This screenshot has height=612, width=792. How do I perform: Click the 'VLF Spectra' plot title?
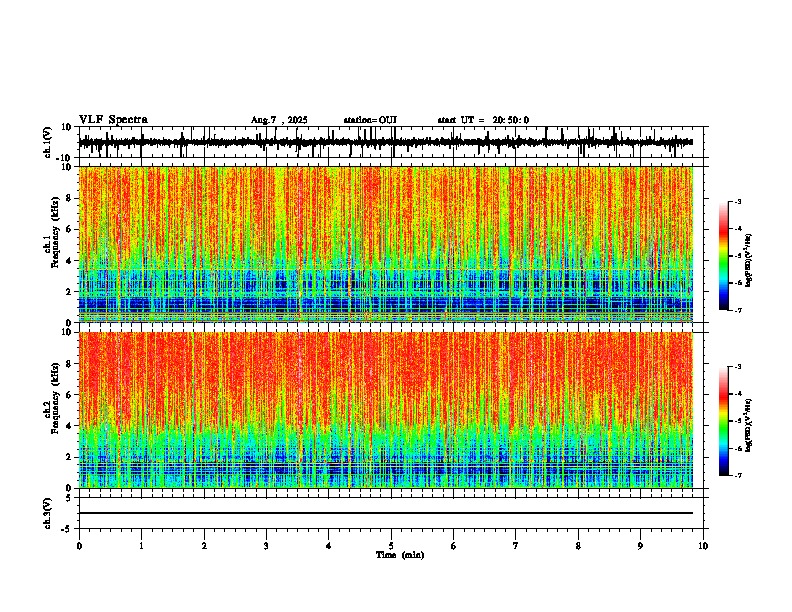113,120
